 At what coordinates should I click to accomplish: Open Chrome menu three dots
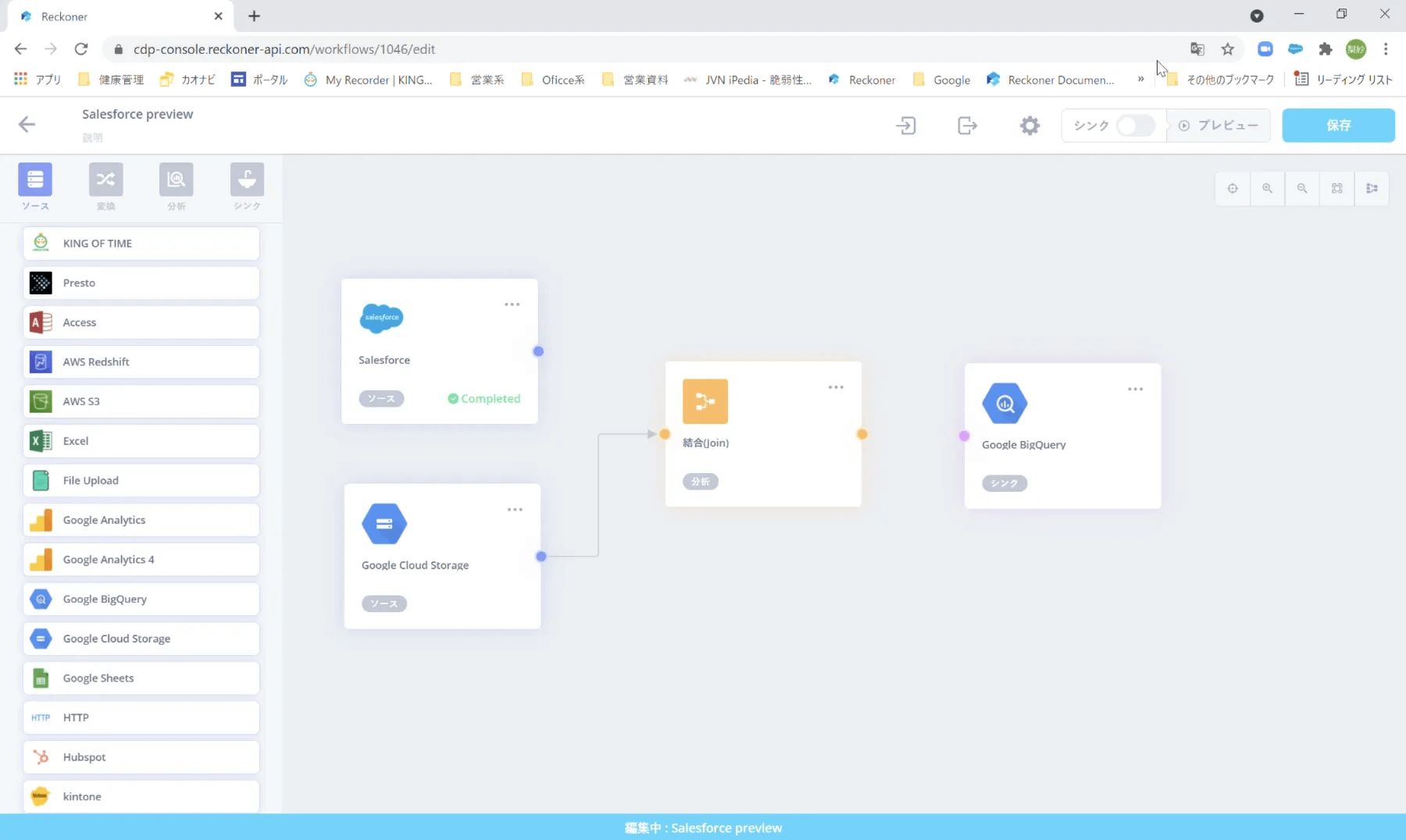1386,49
